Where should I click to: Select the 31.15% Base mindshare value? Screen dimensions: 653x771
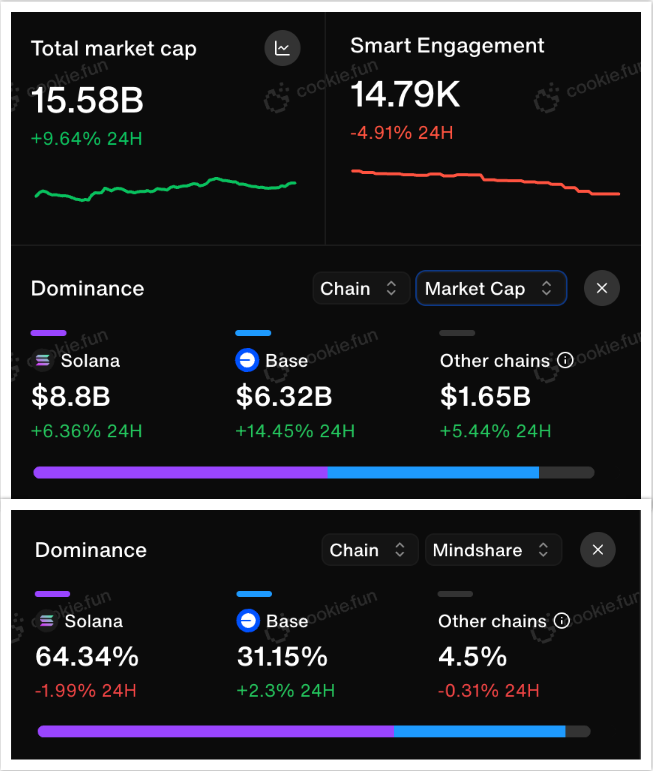click(281, 657)
